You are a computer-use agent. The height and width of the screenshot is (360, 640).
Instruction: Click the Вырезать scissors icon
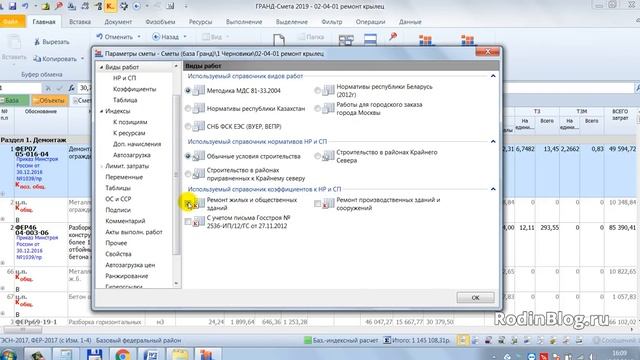coord(37,42)
